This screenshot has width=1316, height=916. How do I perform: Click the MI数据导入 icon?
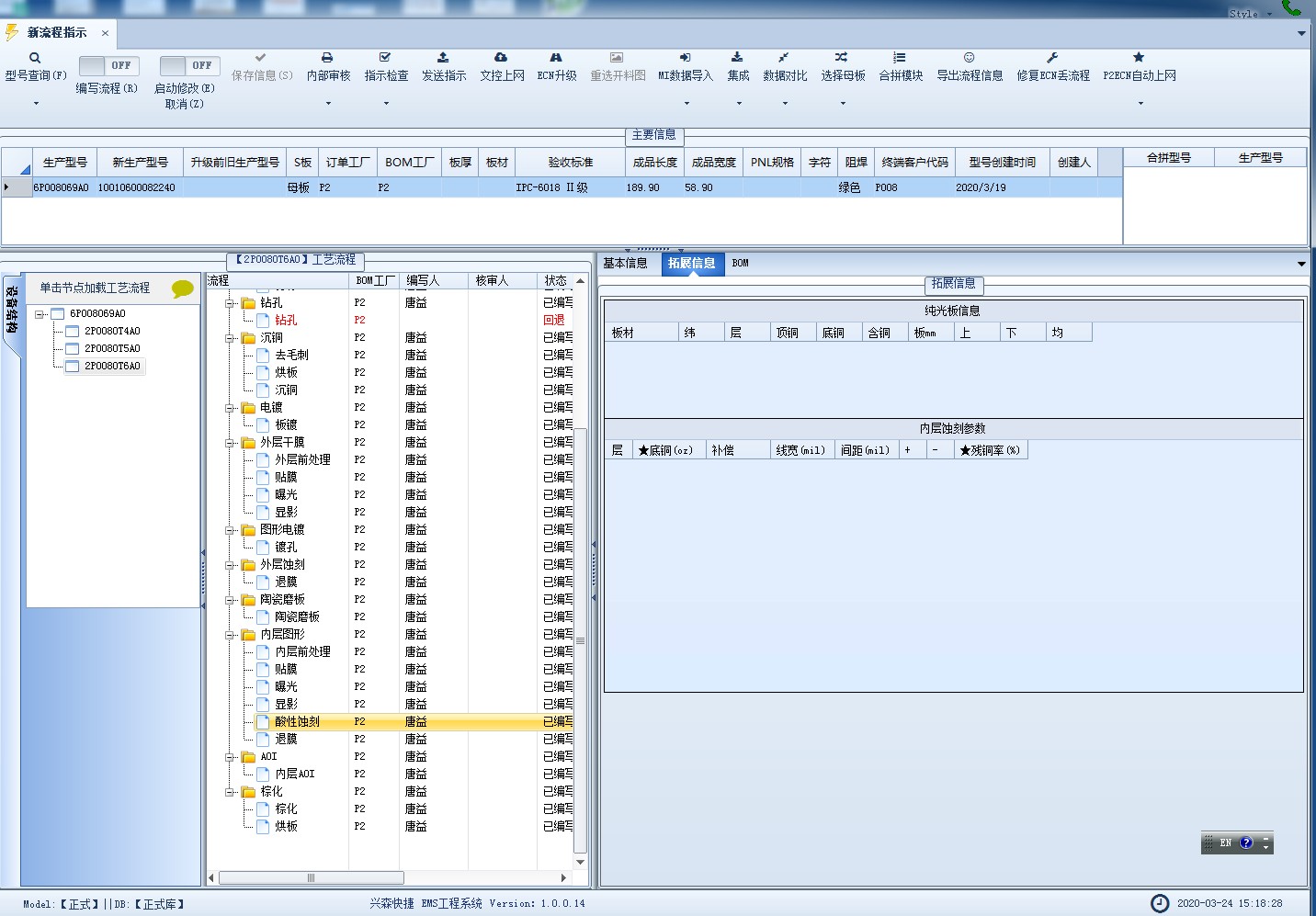[685, 57]
